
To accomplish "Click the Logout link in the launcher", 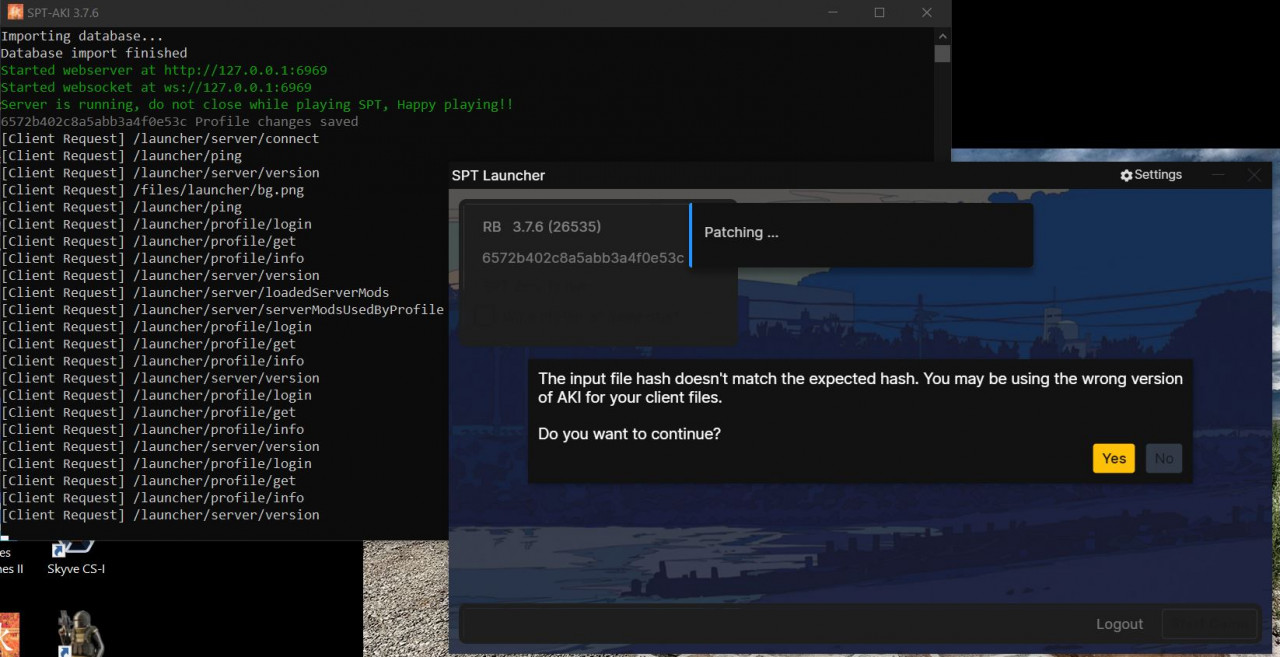I will (1119, 624).
